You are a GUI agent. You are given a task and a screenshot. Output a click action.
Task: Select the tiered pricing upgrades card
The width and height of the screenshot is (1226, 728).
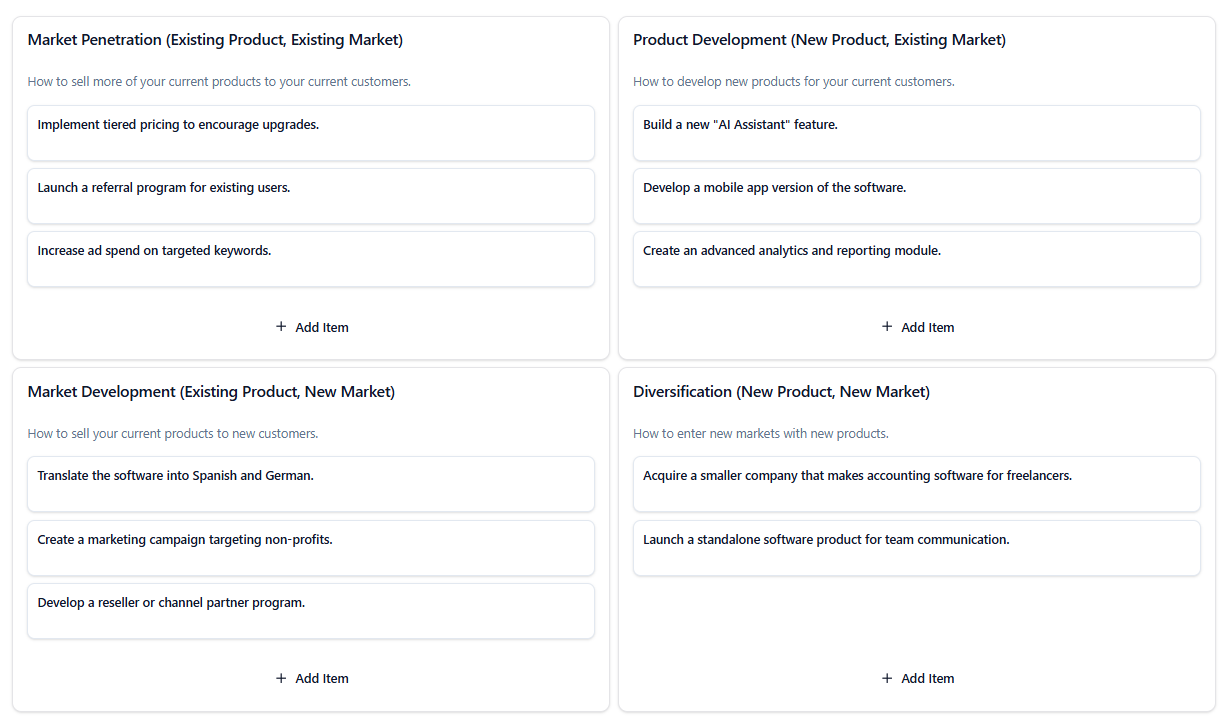pyautogui.click(x=311, y=133)
